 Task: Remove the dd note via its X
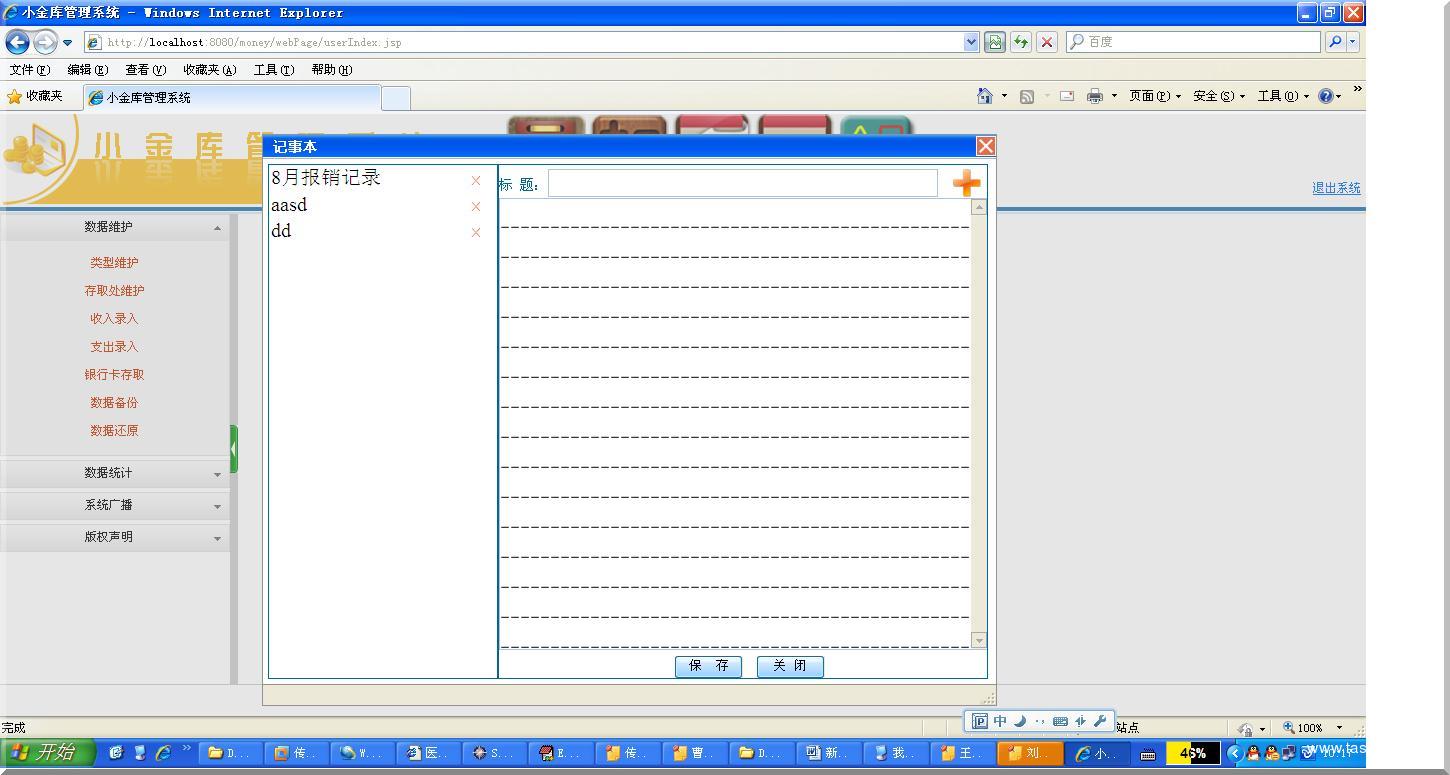point(476,233)
